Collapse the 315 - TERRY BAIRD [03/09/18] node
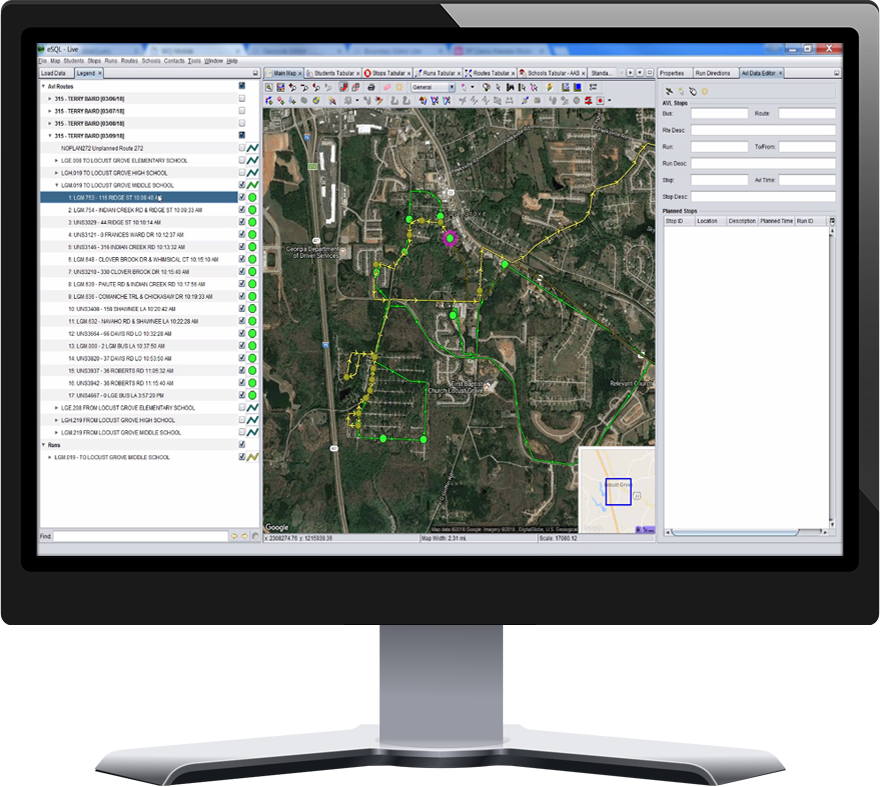880x787 pixels. pyautogui.click(x=50, y=136)
